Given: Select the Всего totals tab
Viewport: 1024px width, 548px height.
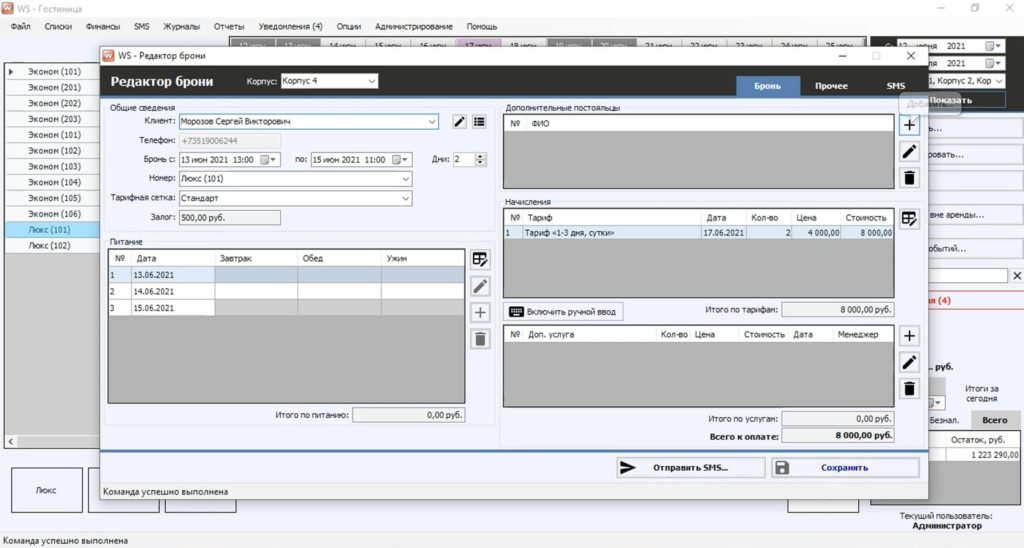Looking at the screenshot, I should pos(995,420).
